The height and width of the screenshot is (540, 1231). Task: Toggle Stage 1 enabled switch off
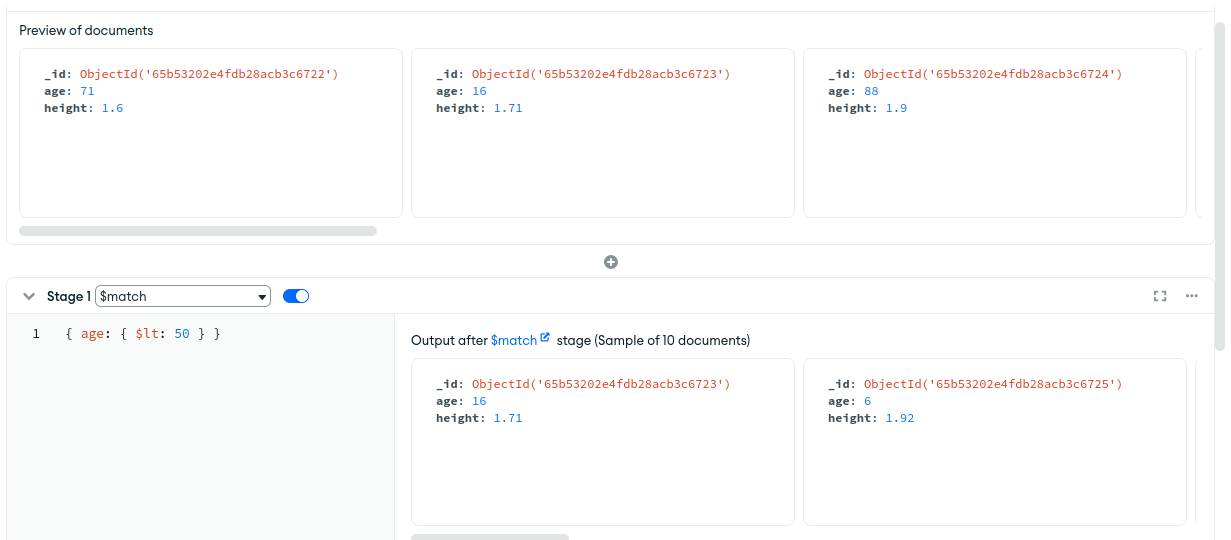pos(296,296)
